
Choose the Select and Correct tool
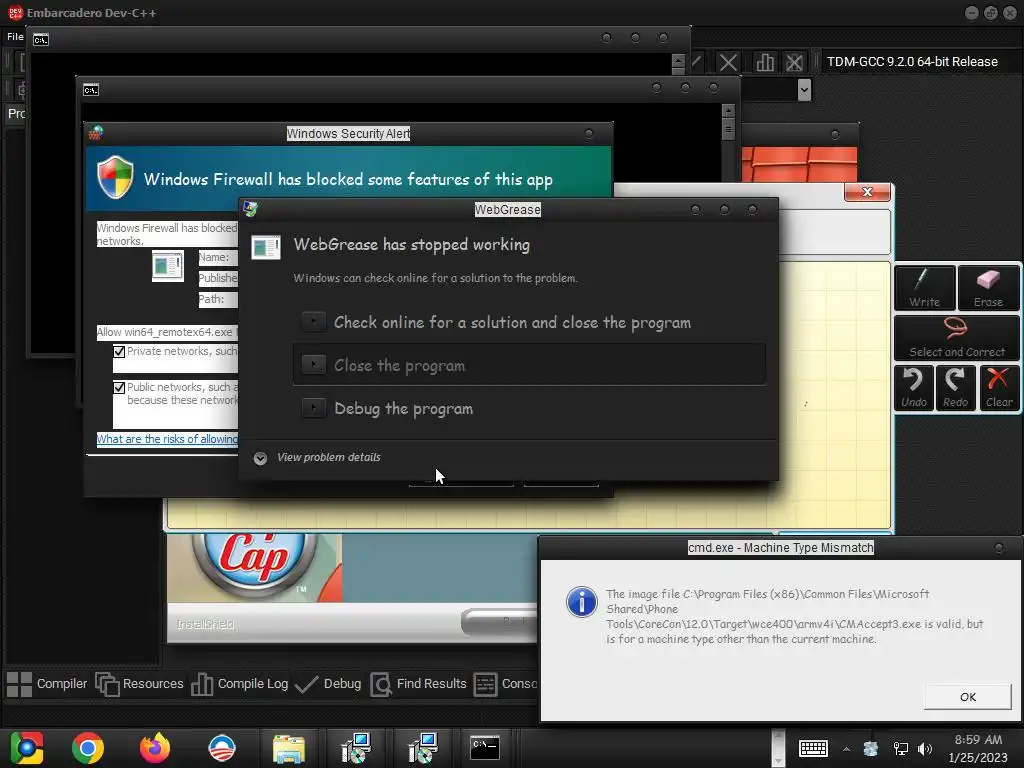pos(957,338)
